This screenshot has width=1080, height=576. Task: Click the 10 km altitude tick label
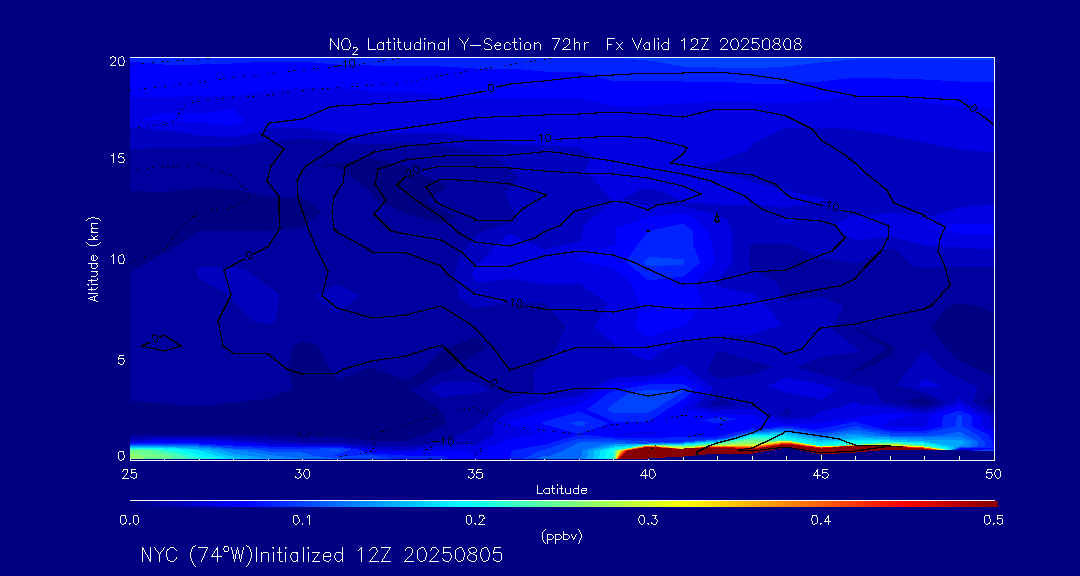coord(114,259)
